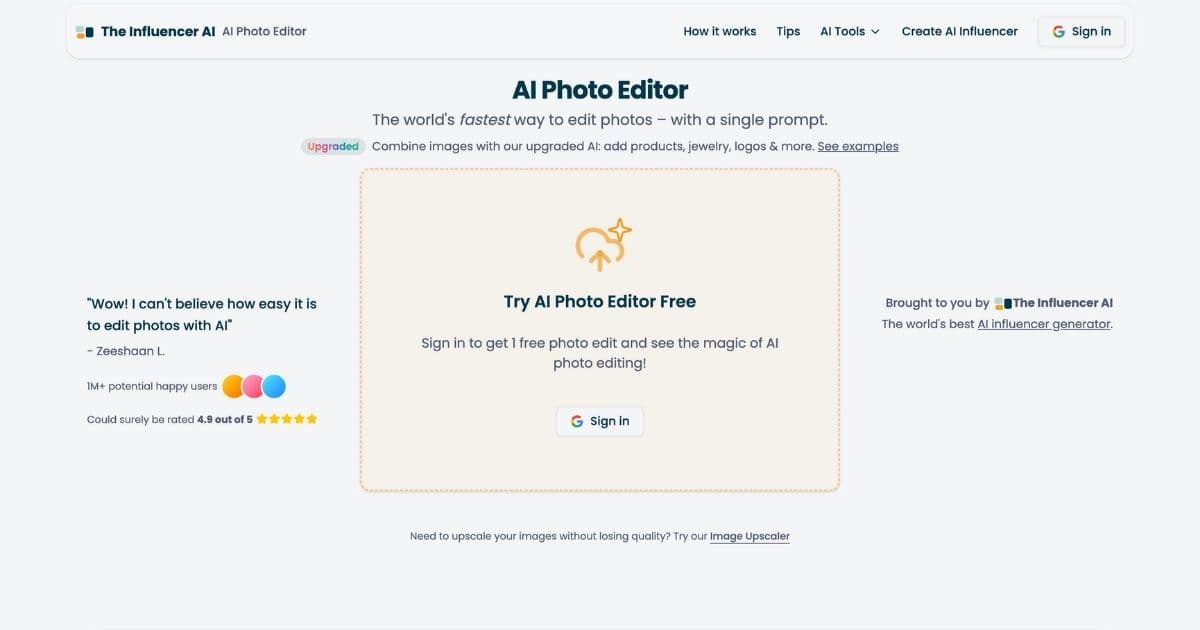Click the upload cloud icon with sparkle
This screenshot has width=1200, height=630.
600,243
